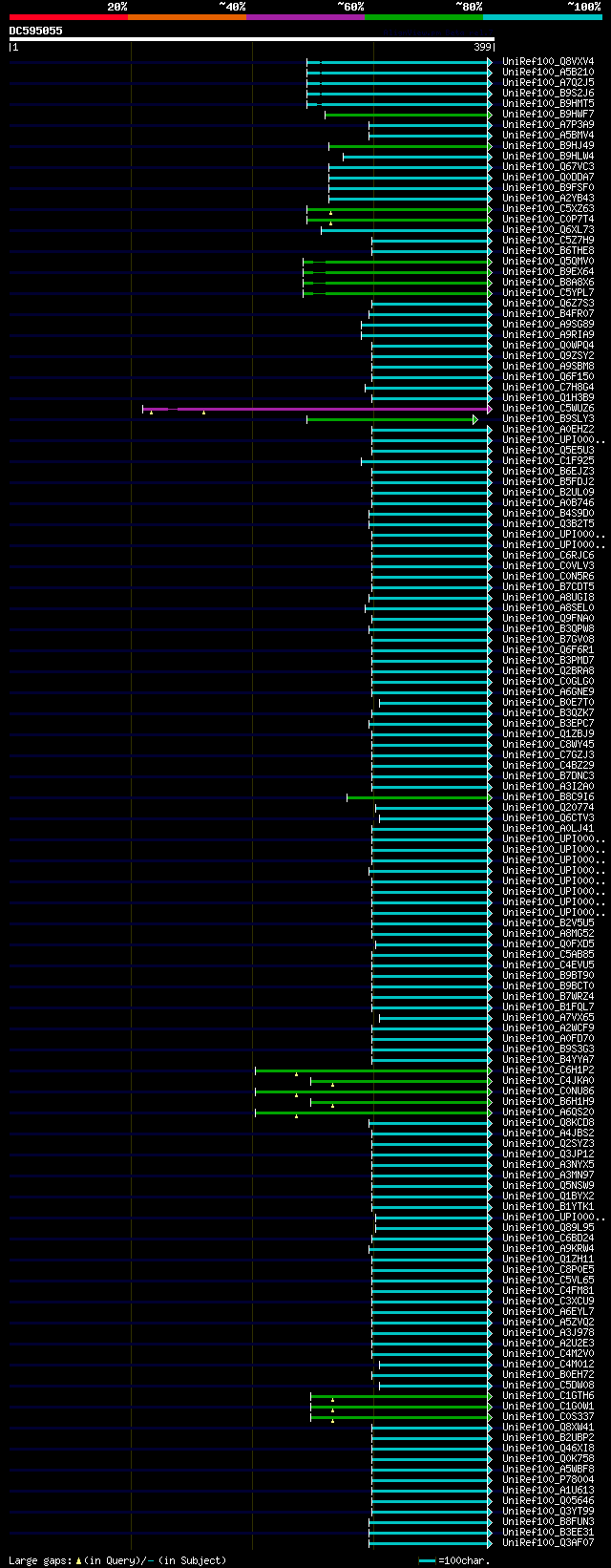Click the white query sequence ruler bar
611x1568 pixels.
tap(252, 39)
